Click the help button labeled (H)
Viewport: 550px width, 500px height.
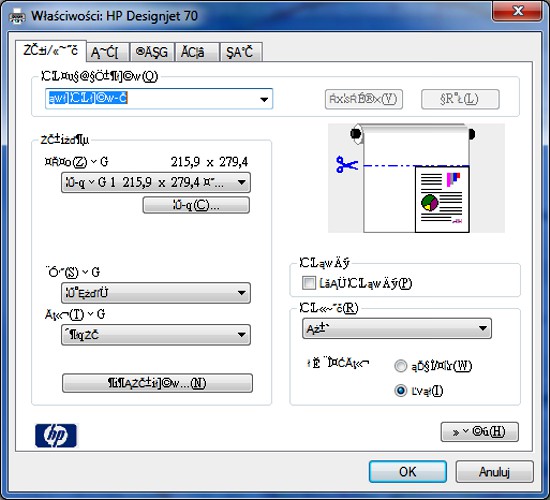(479, 432)
